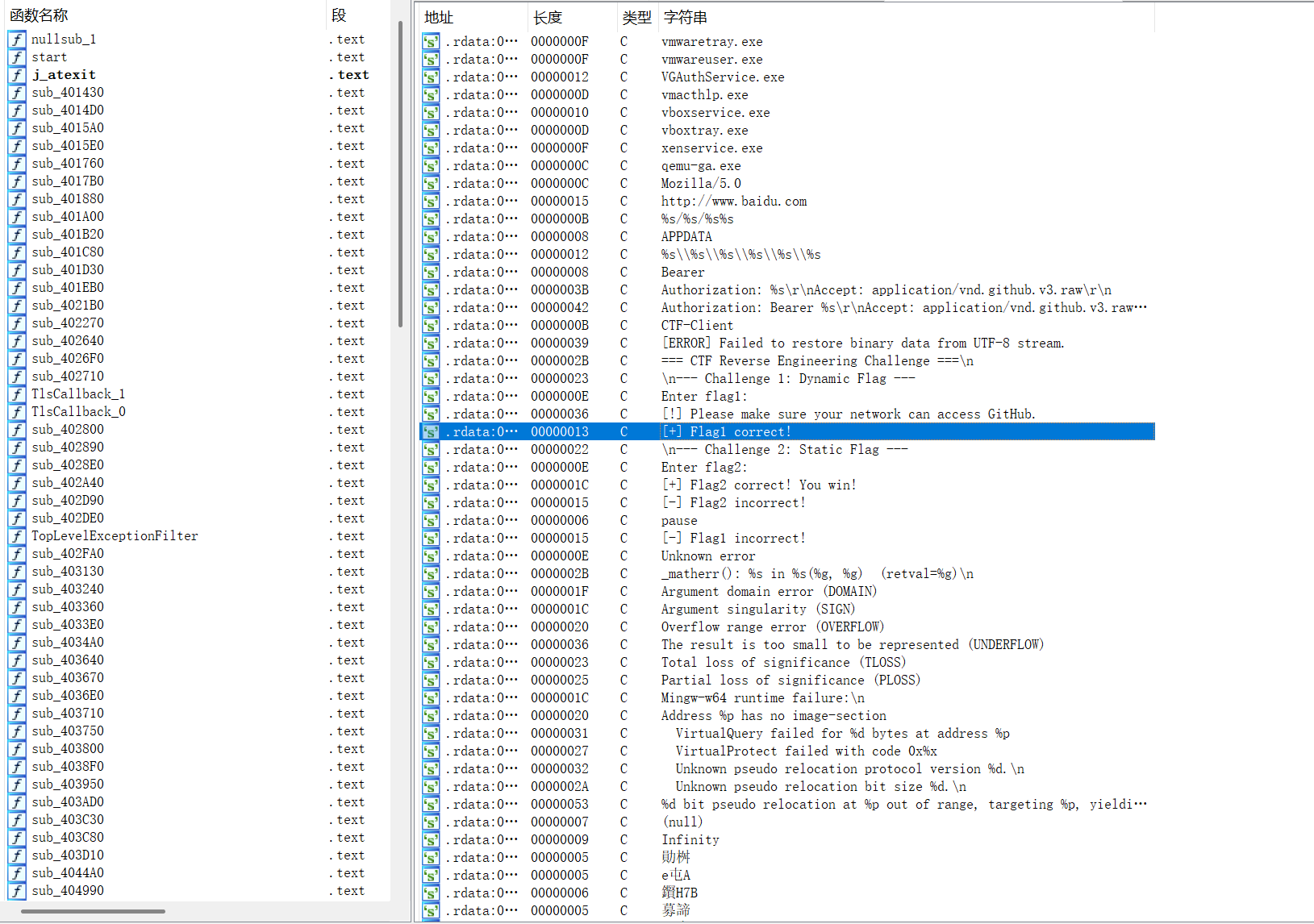Select the vboxservice.exe string
Image resolution: width=1314 pixels, height=924 pixels.
pos(715,113)
